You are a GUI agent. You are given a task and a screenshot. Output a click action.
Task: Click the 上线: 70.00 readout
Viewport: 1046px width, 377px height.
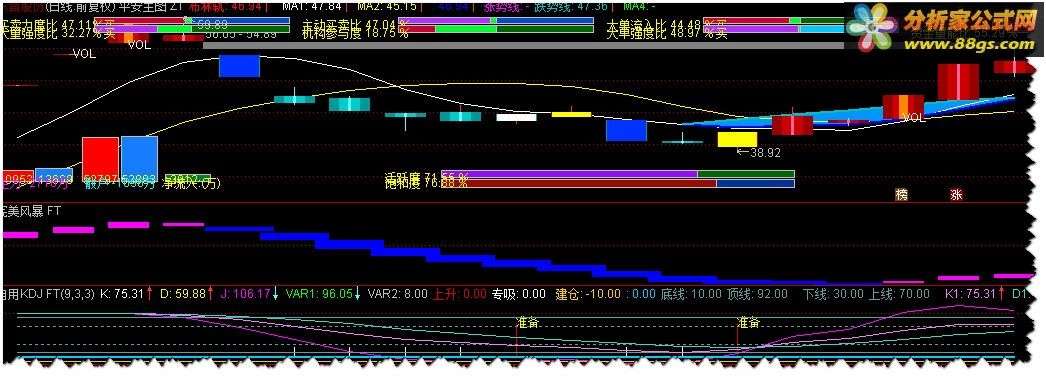(x=899, y=293)
